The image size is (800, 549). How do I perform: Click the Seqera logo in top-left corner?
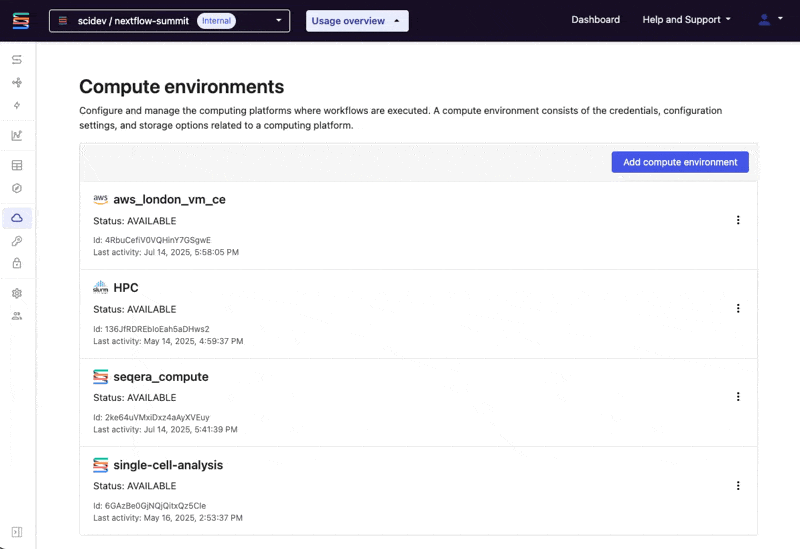20,20
